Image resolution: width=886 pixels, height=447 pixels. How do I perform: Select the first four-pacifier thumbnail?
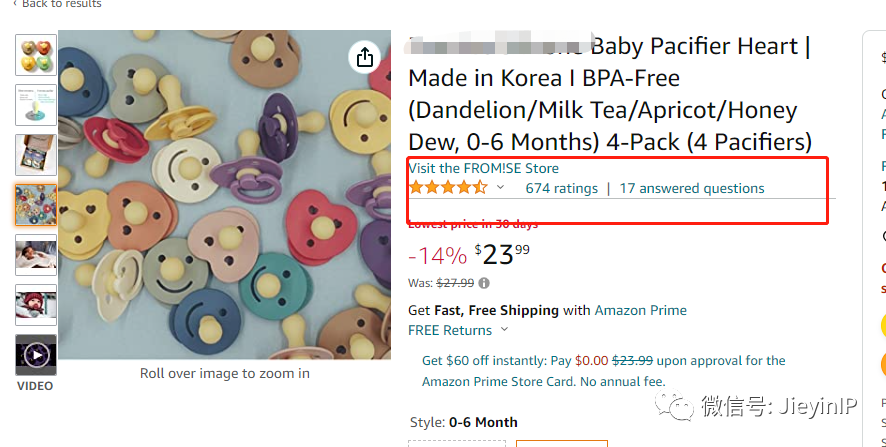coord(36,55)
